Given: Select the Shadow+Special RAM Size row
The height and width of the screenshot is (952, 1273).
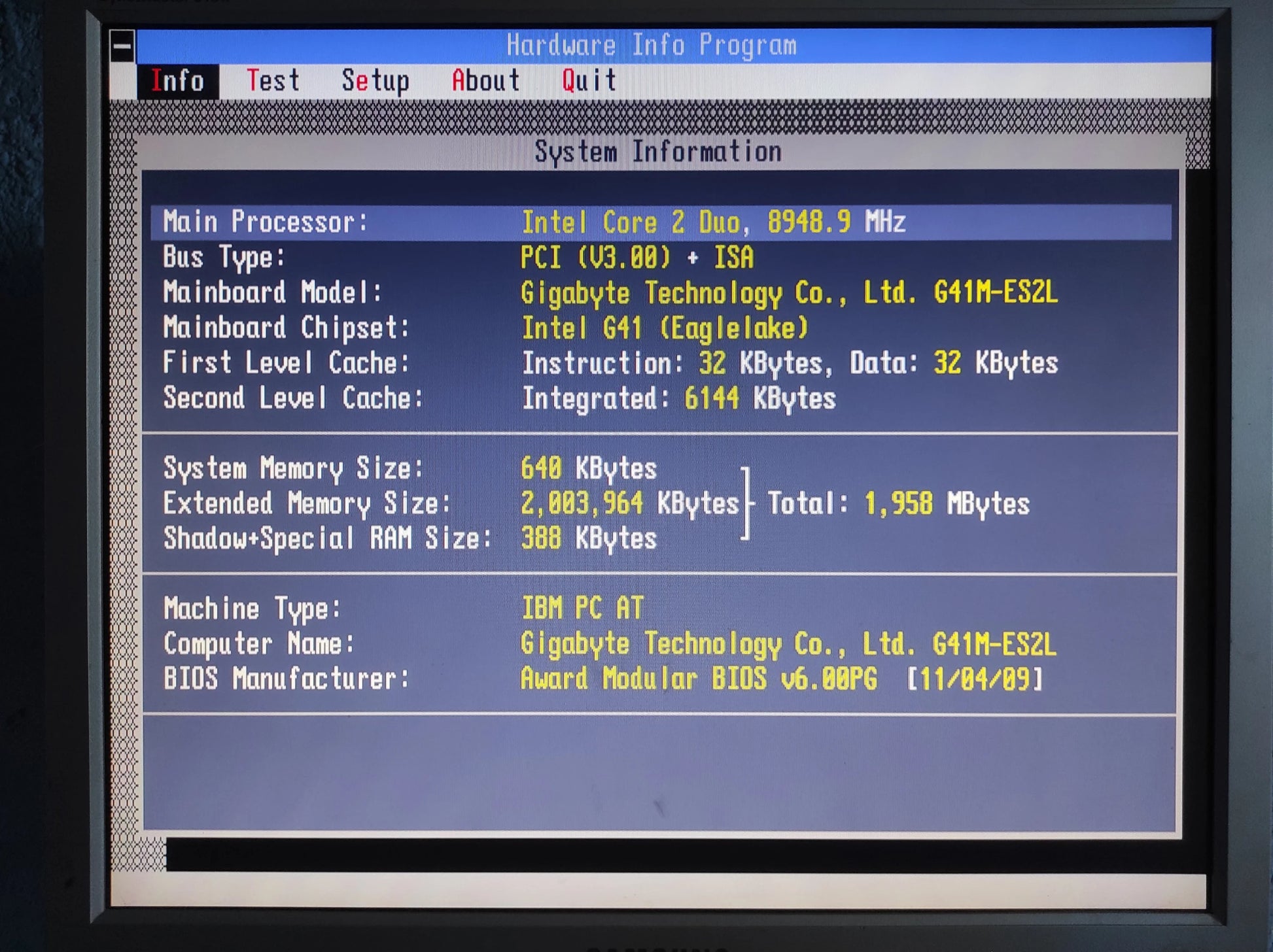Looking at the screenshot, I should pos(661,539).
